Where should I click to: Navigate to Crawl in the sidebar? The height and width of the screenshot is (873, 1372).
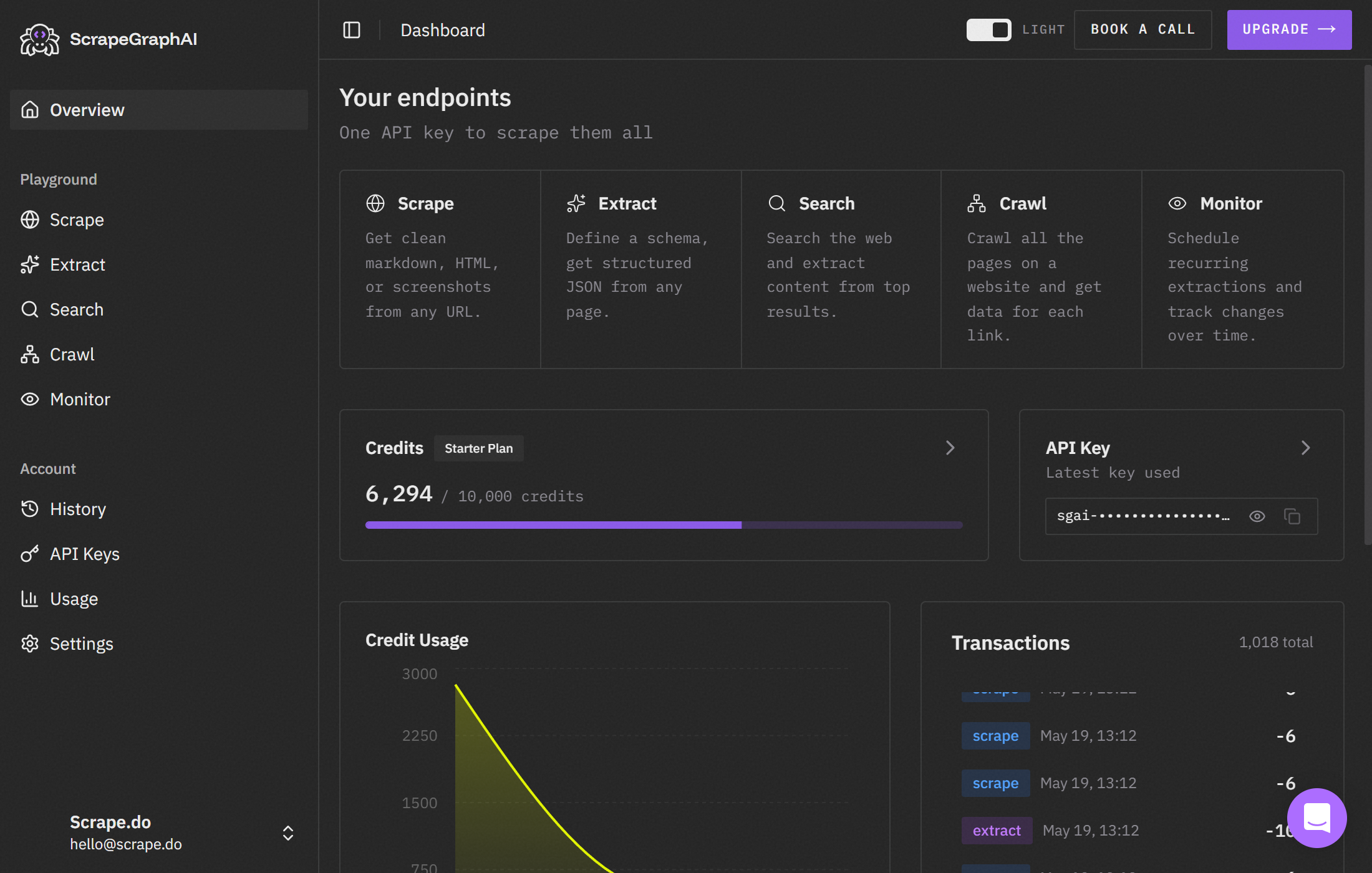click(x=159, y=354)
